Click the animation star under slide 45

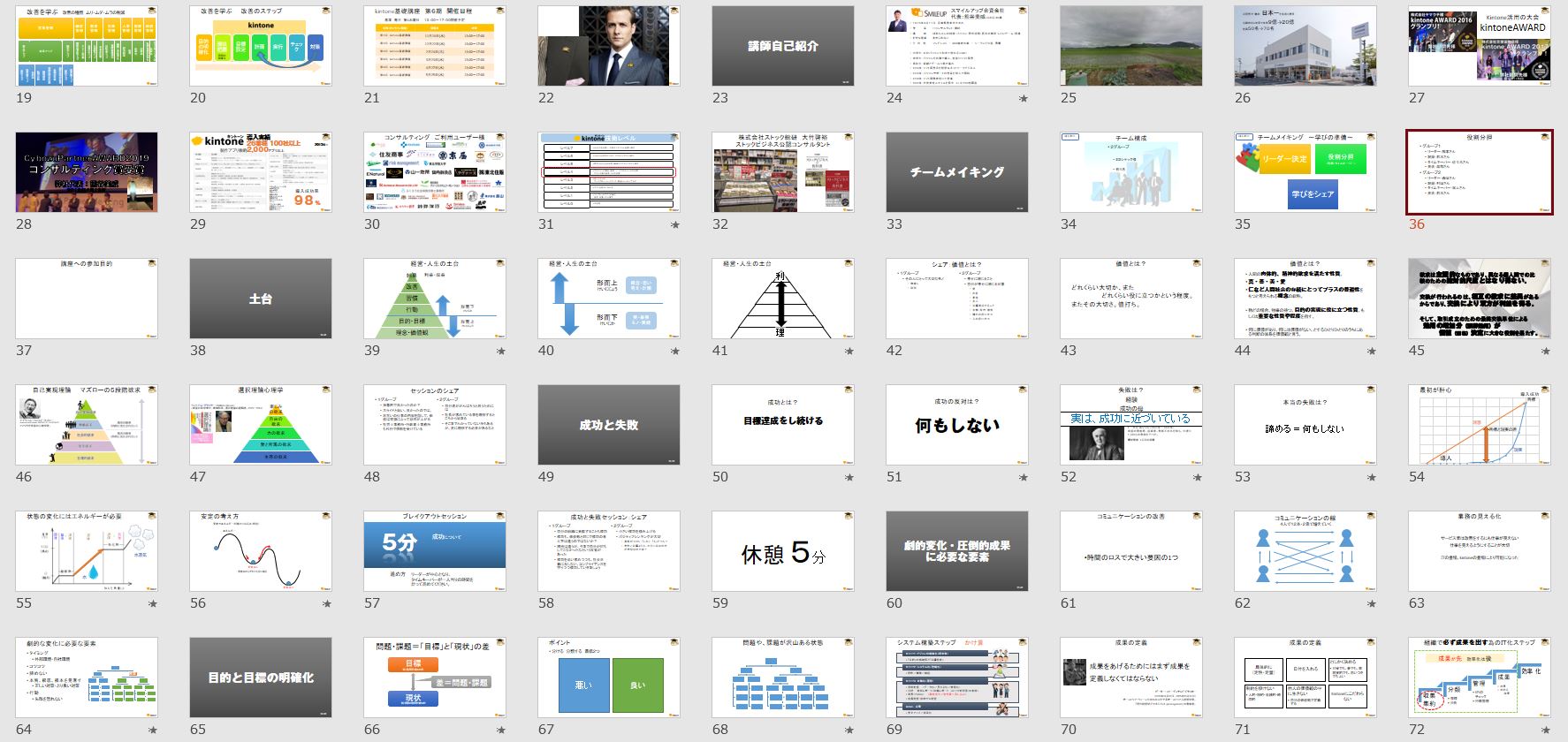coord(1546,352)
